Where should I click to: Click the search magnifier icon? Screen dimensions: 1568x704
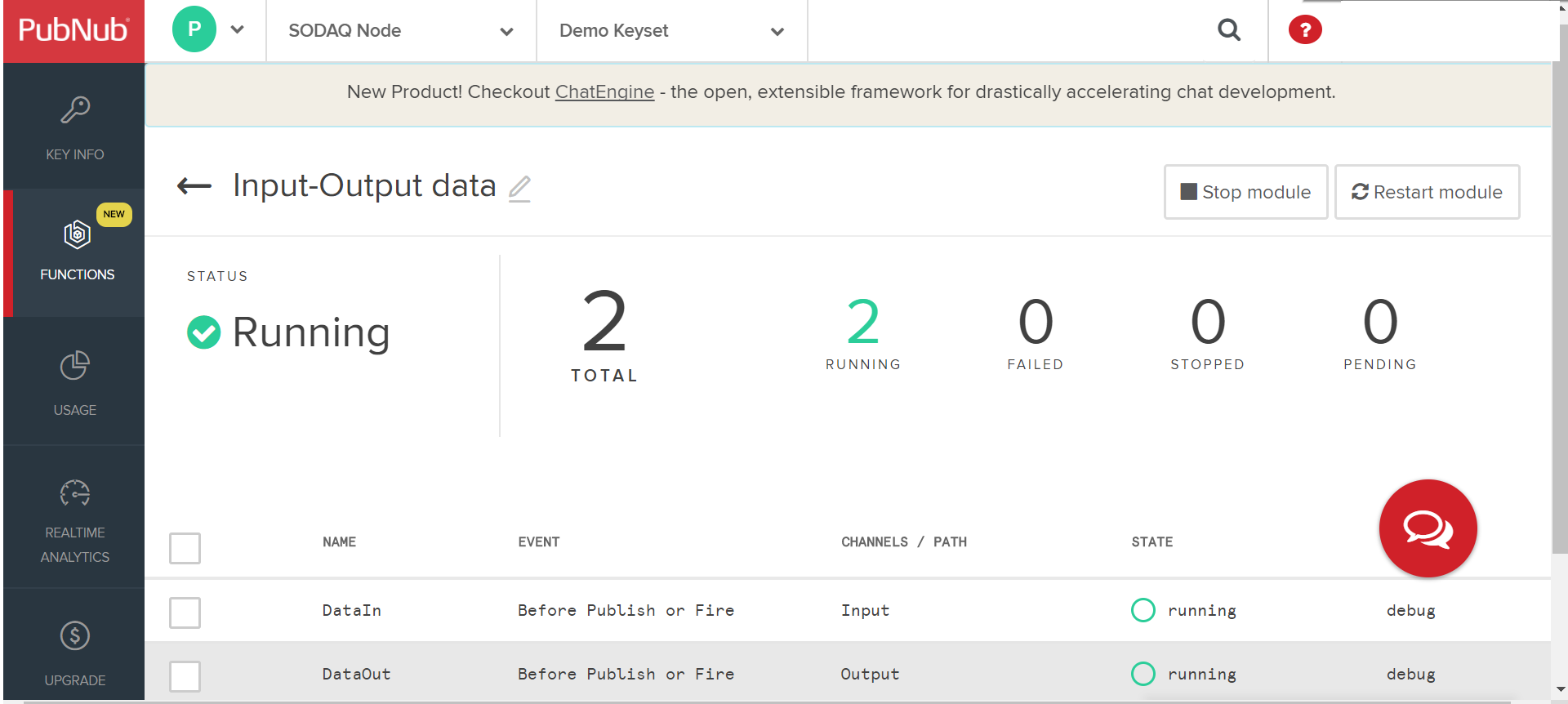[1229, 30]
